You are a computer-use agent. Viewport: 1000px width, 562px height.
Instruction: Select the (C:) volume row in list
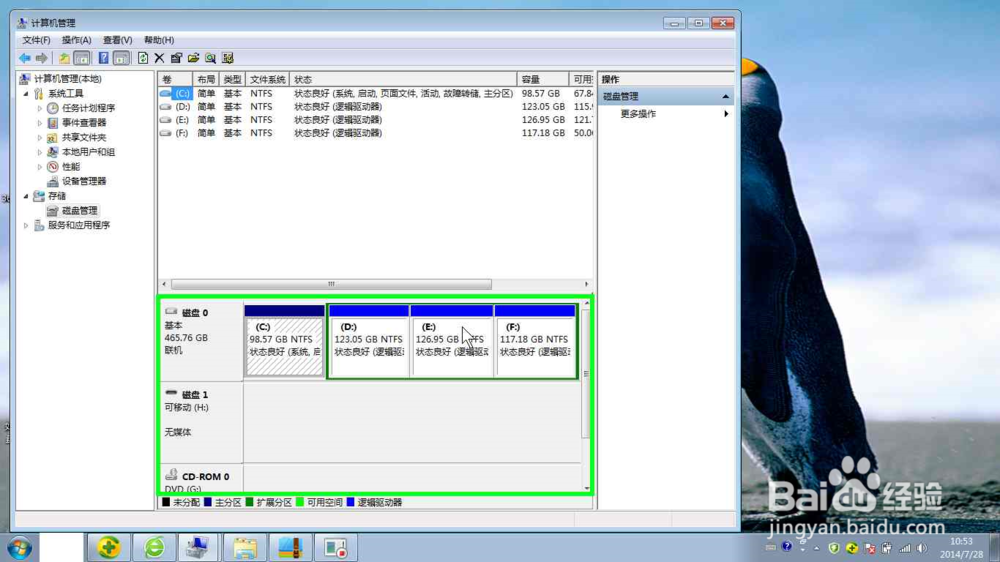click(x=376, y=94)
